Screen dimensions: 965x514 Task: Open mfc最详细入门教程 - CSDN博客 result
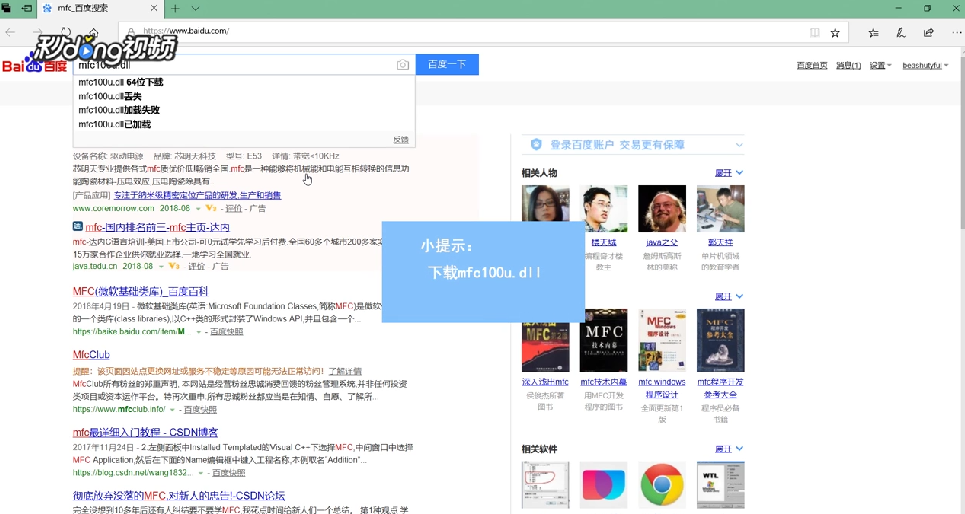(145, 433)
